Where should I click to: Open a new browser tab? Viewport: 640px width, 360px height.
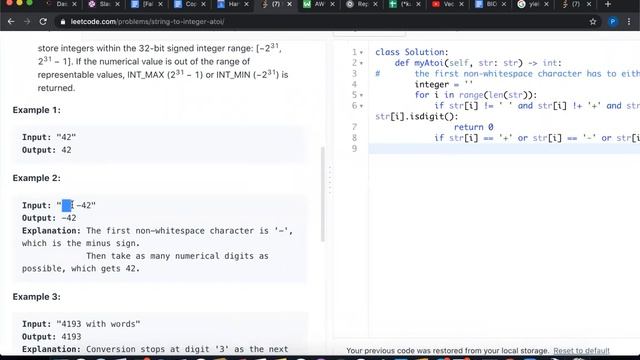coord(608,4)
